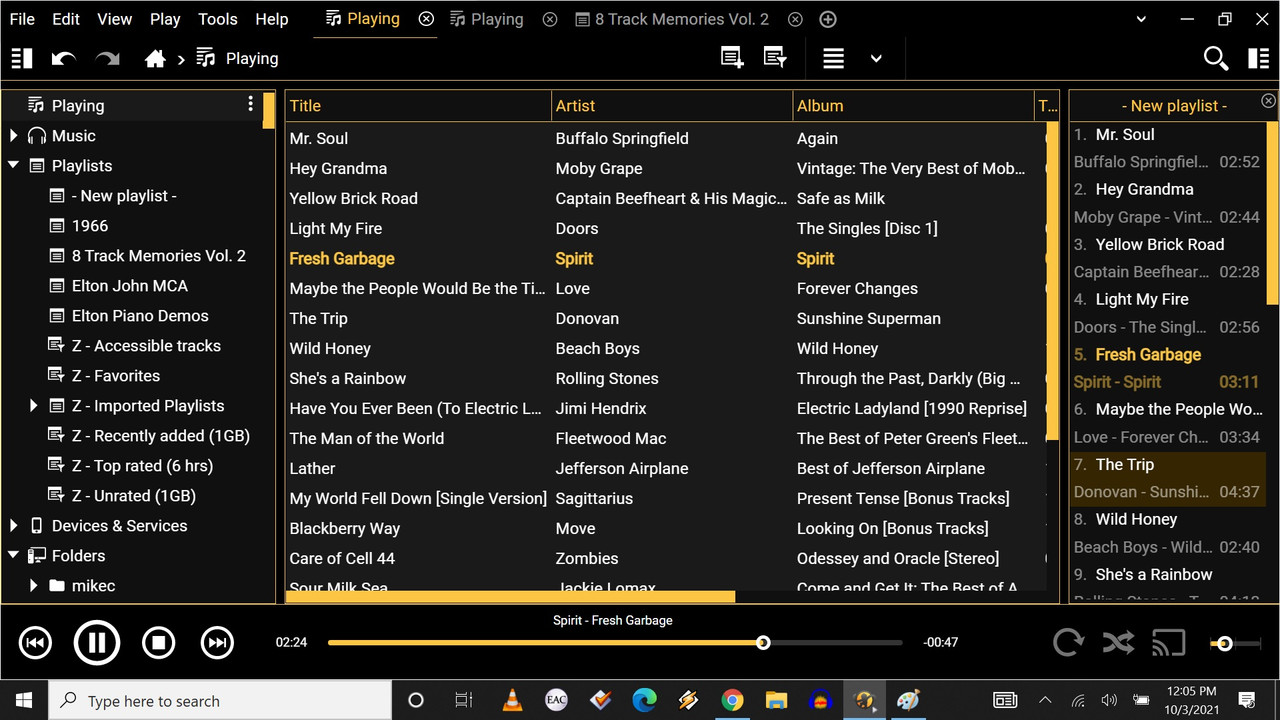Open Microsoft Edge from the taskbar

point(644,700)
